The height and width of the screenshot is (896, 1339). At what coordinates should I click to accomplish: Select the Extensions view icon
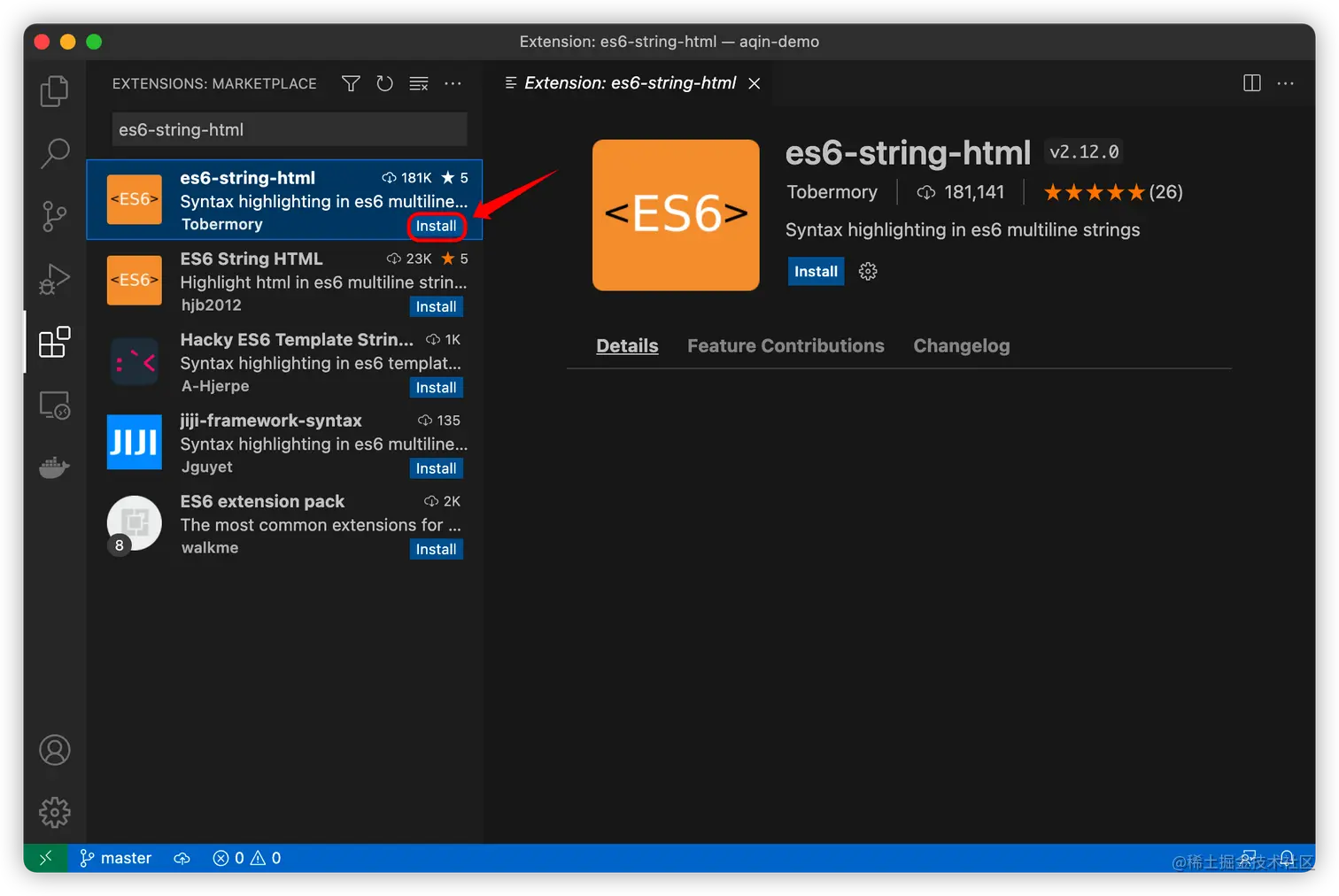coord(54,342)
